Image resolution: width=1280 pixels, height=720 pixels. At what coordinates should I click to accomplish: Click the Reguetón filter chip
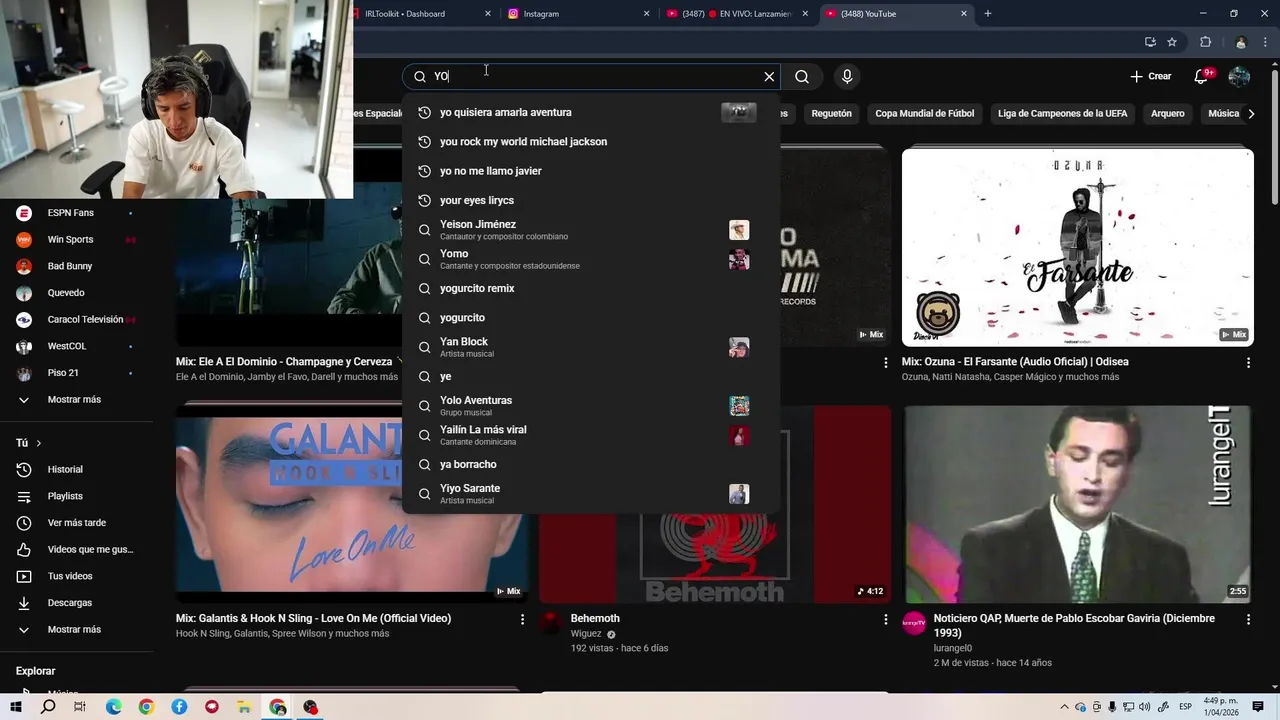point(831,114)
